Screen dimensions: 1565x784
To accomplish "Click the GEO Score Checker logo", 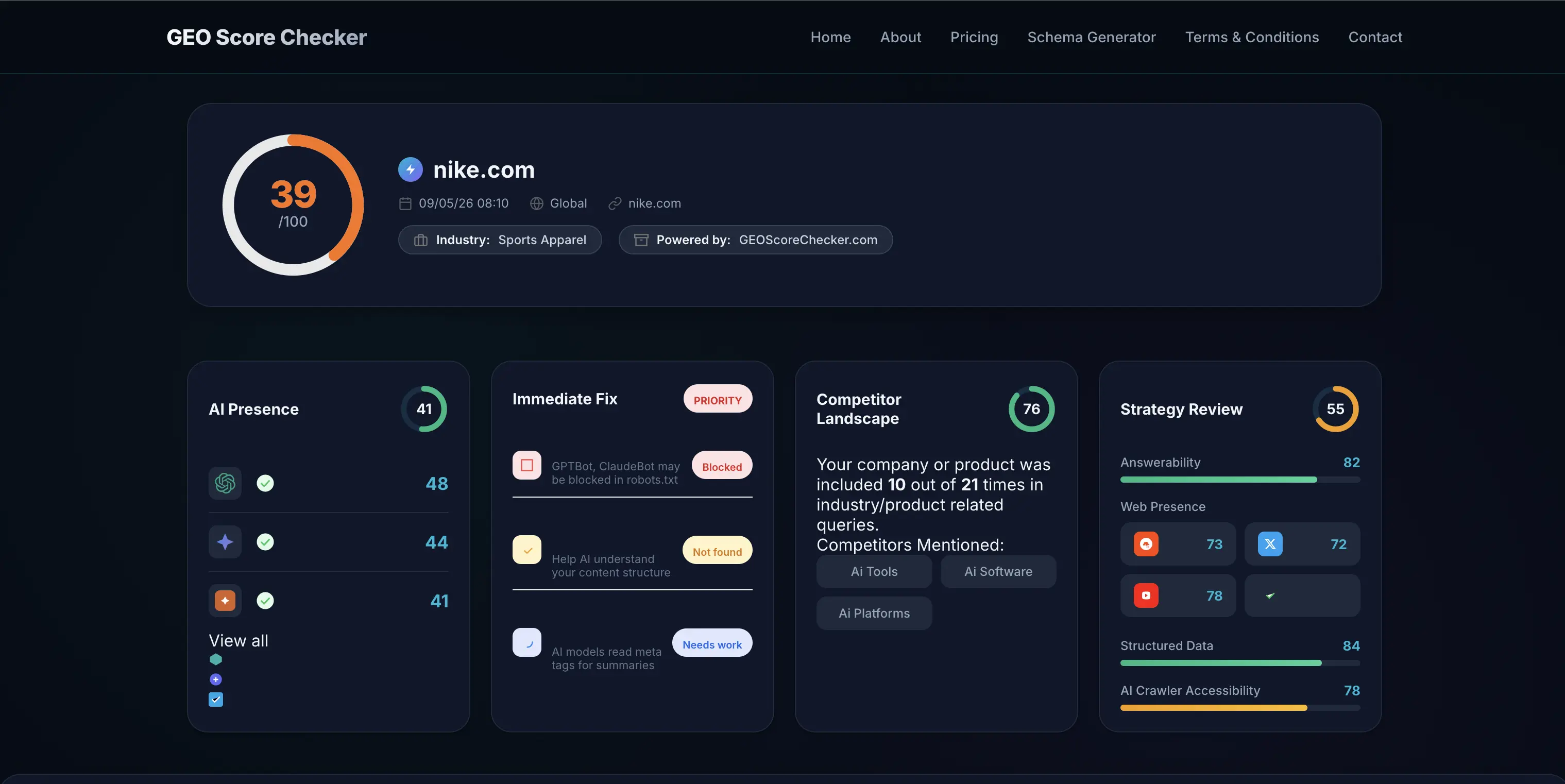I will [x=267, y=37].
